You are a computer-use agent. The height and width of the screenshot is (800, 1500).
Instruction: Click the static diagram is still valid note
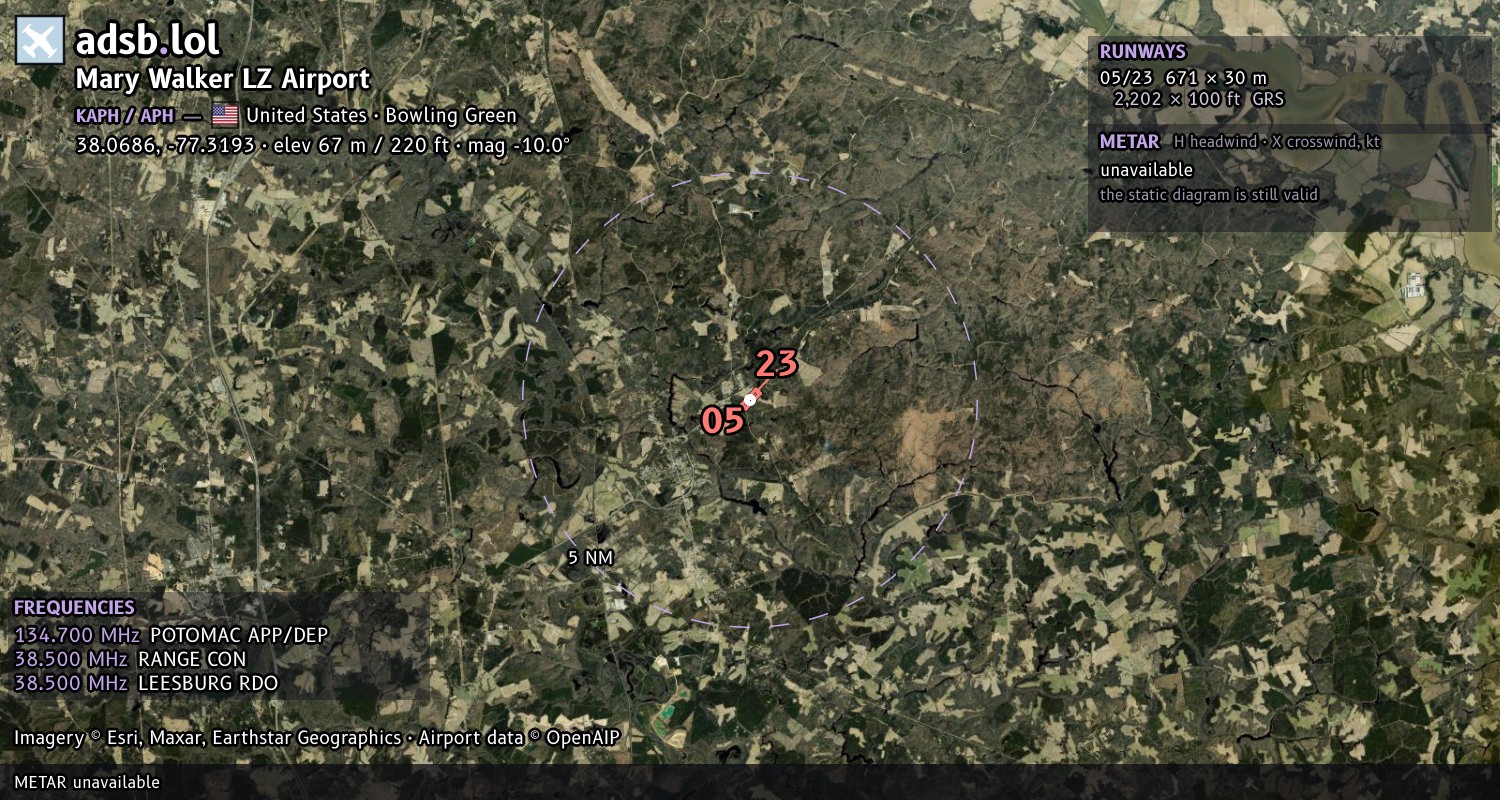[x=1209, y=195]
